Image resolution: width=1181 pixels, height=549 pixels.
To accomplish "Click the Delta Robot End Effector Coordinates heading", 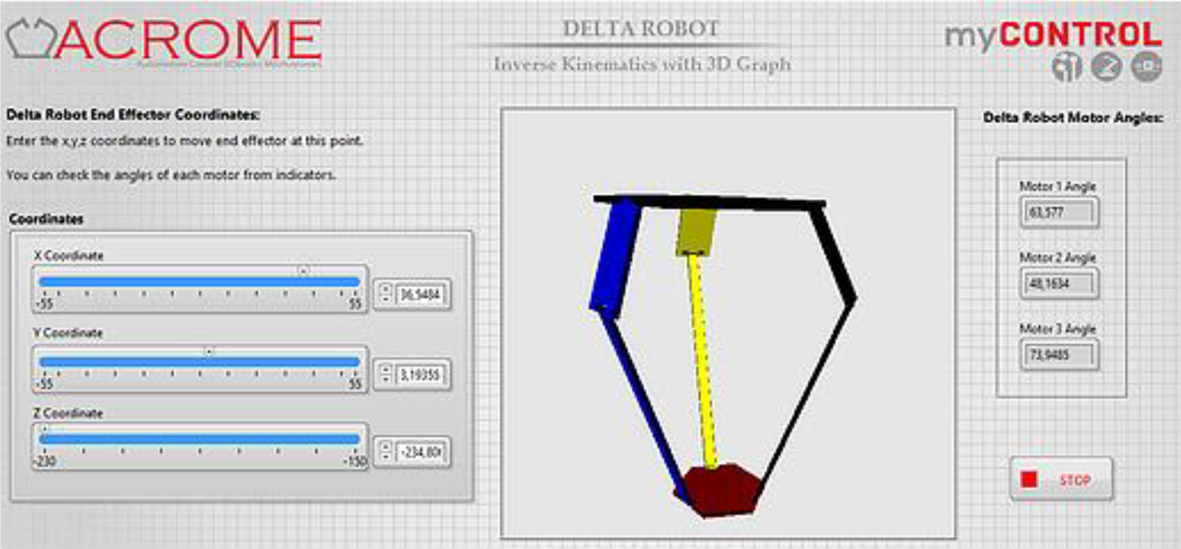I will pos(133,115).
